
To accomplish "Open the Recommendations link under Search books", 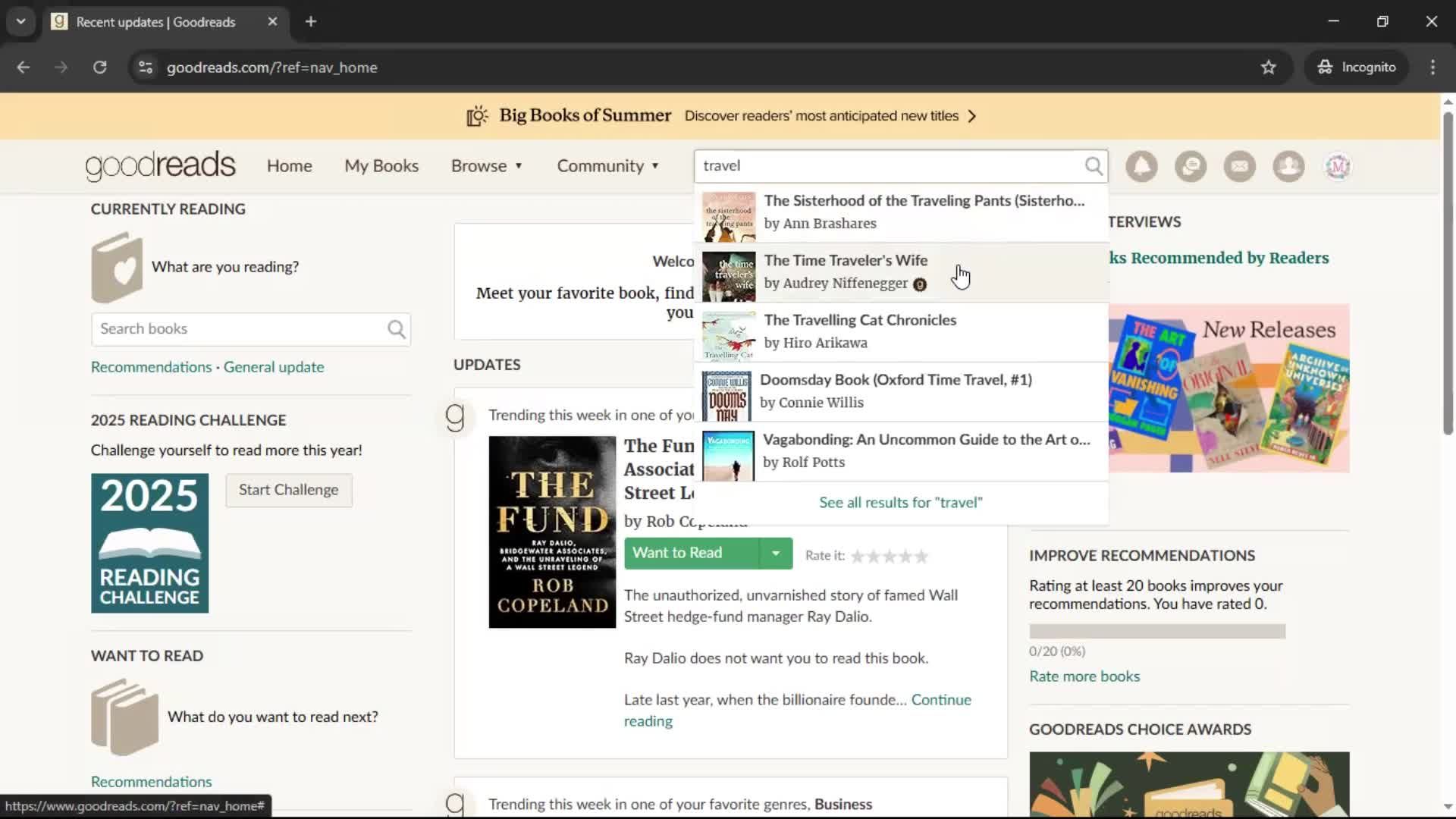I will [x=151, y=367].
